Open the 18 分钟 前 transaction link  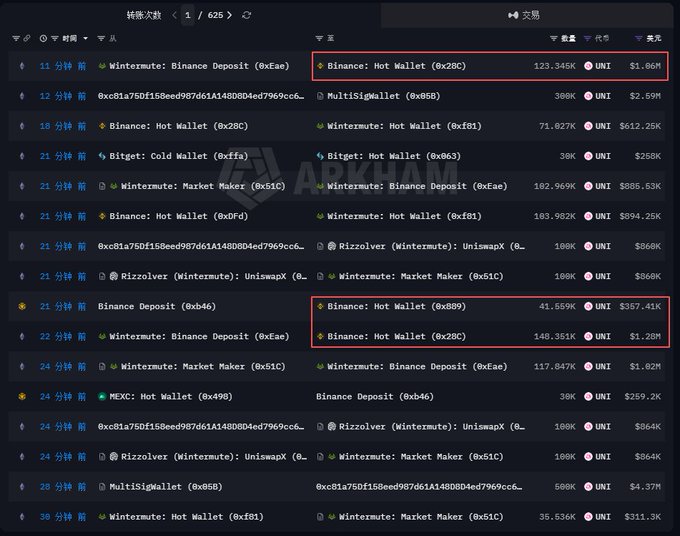[63, 126]
